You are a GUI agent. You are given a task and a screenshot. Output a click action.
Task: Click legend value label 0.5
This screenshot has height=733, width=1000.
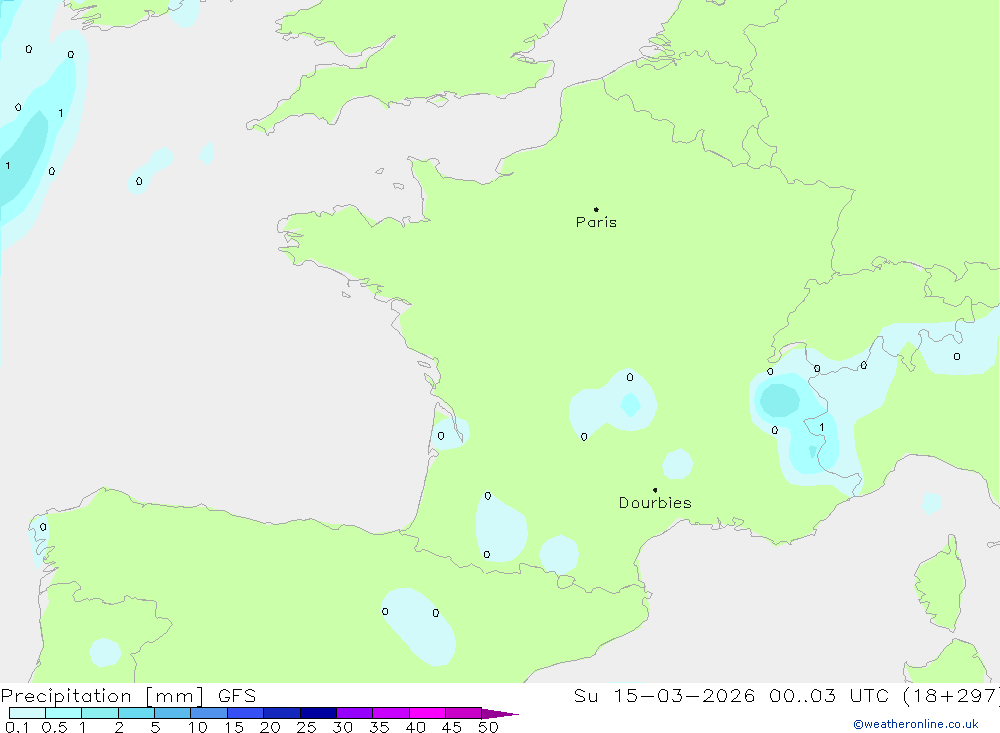pos(55,727)
